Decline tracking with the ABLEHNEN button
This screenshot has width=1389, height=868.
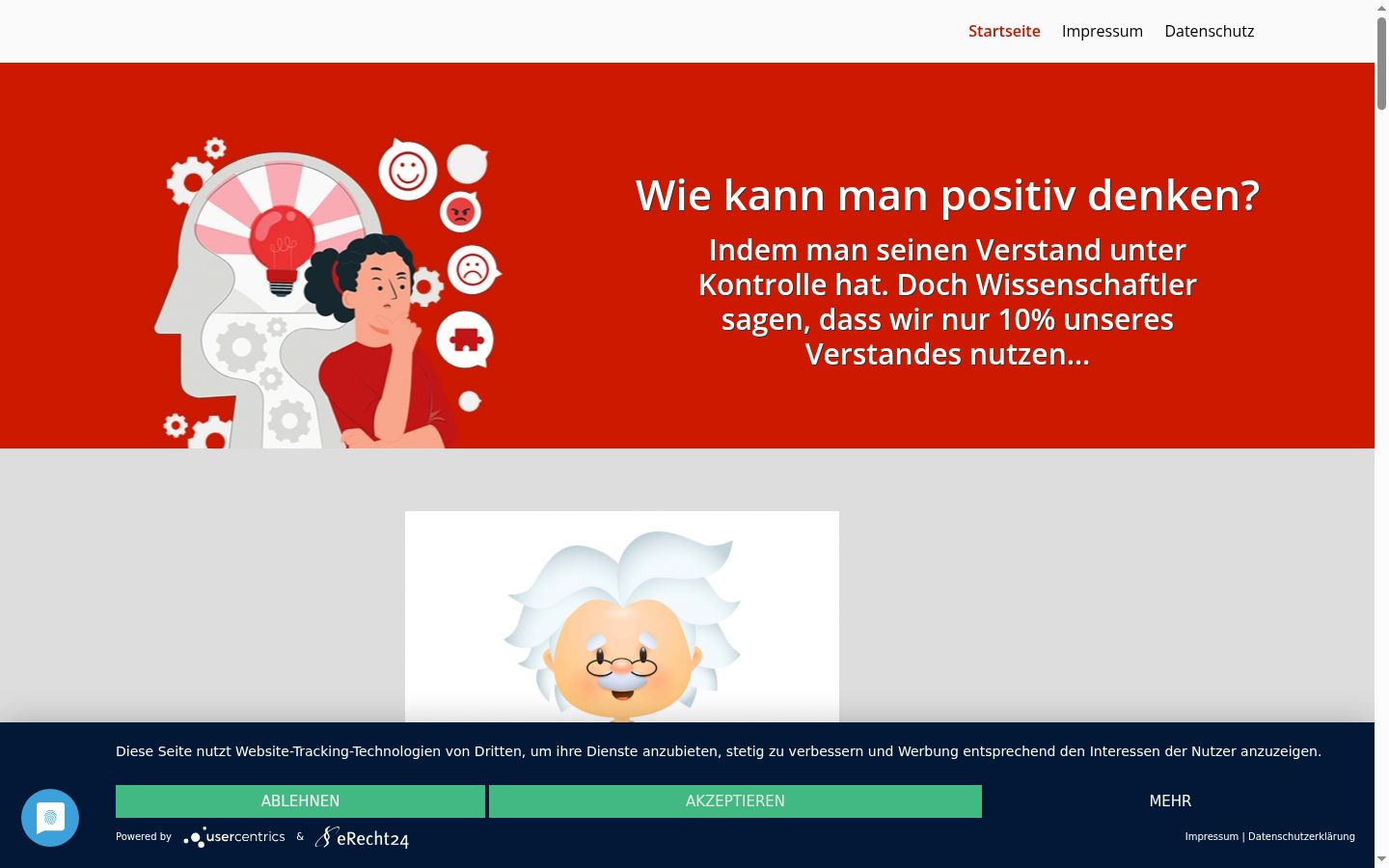[x=300, y=801]
